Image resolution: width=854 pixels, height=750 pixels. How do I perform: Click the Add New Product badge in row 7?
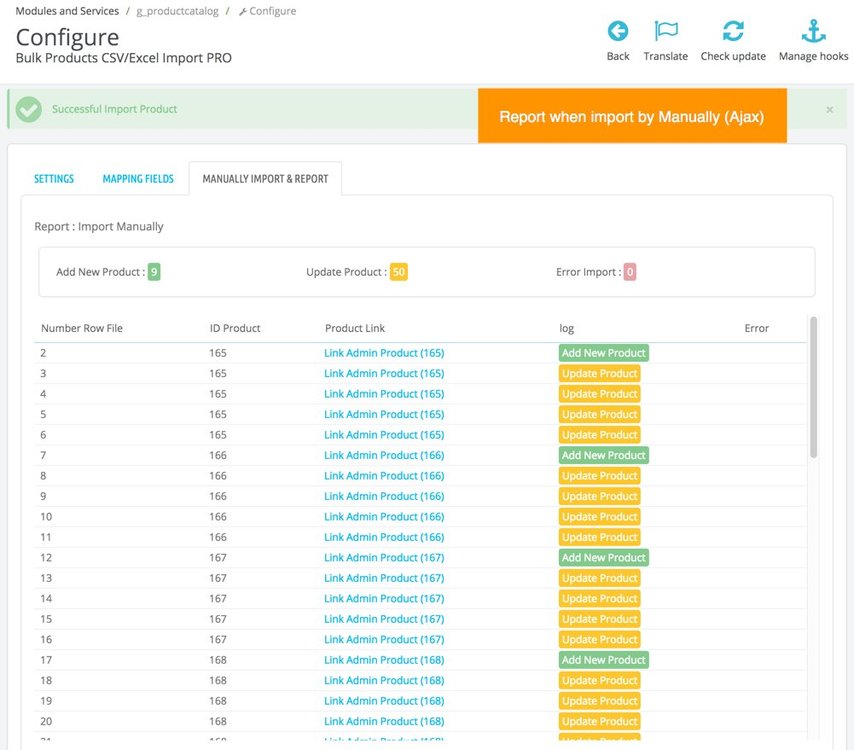[x=603, y=455]
